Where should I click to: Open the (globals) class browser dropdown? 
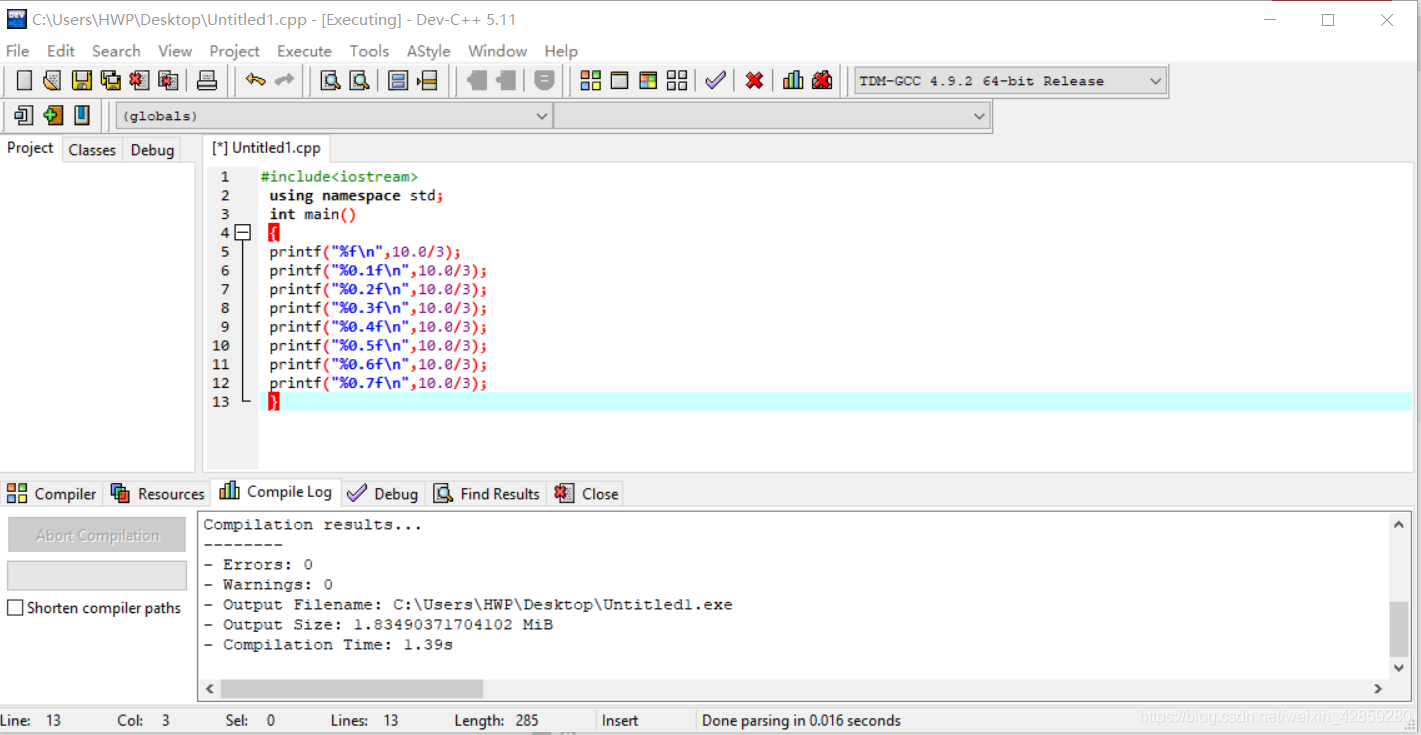pos(542,115)
